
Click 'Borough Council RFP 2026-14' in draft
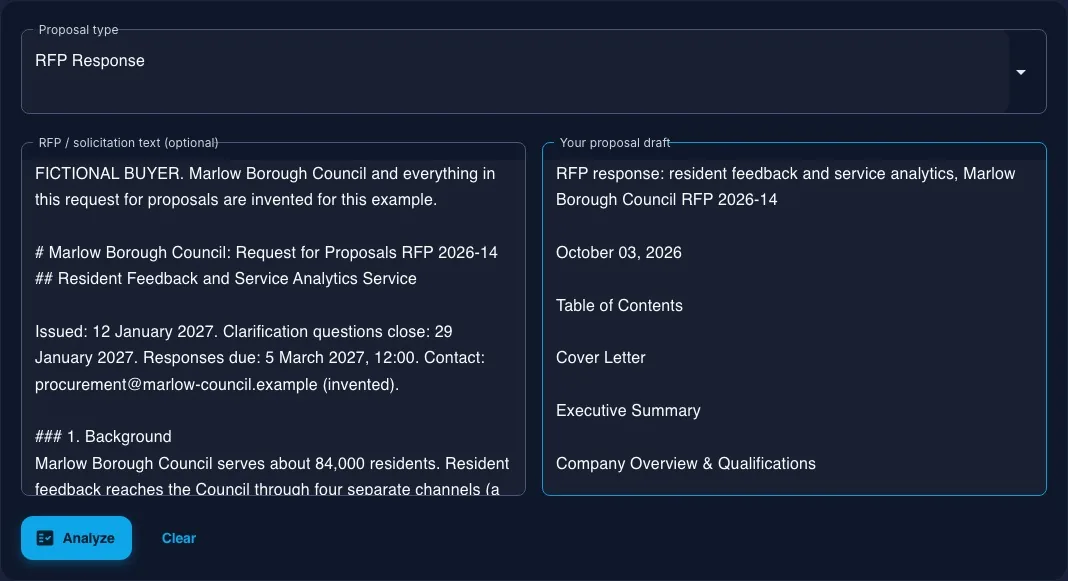click(666, 200)
